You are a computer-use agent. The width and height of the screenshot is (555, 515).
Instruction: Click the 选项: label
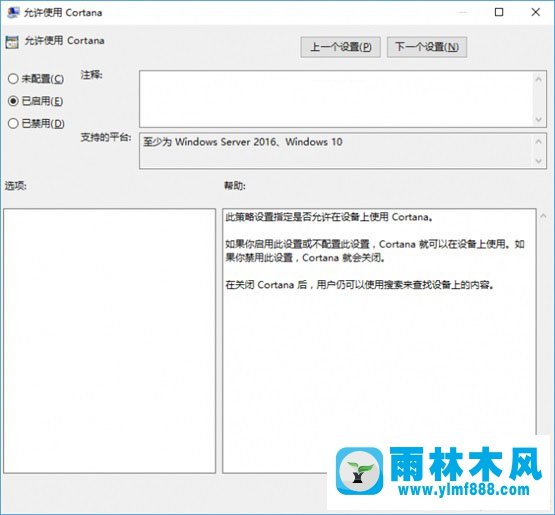(x=16, y=185)
